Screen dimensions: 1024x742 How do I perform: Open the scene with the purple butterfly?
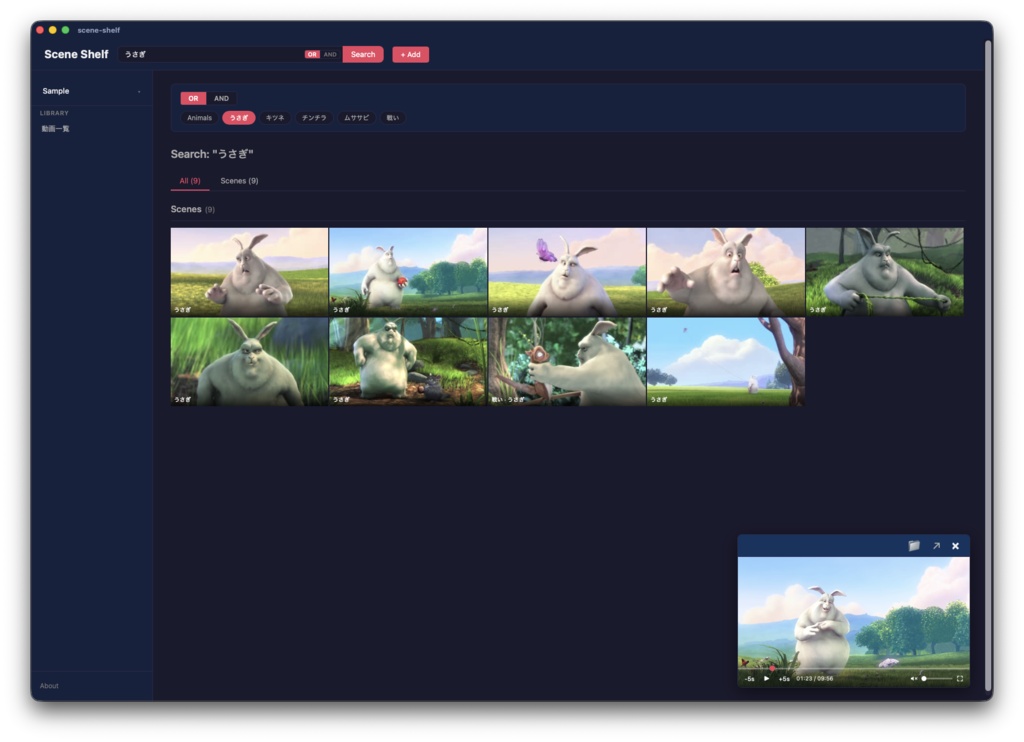pyautogui.click(x=567, y=272)
